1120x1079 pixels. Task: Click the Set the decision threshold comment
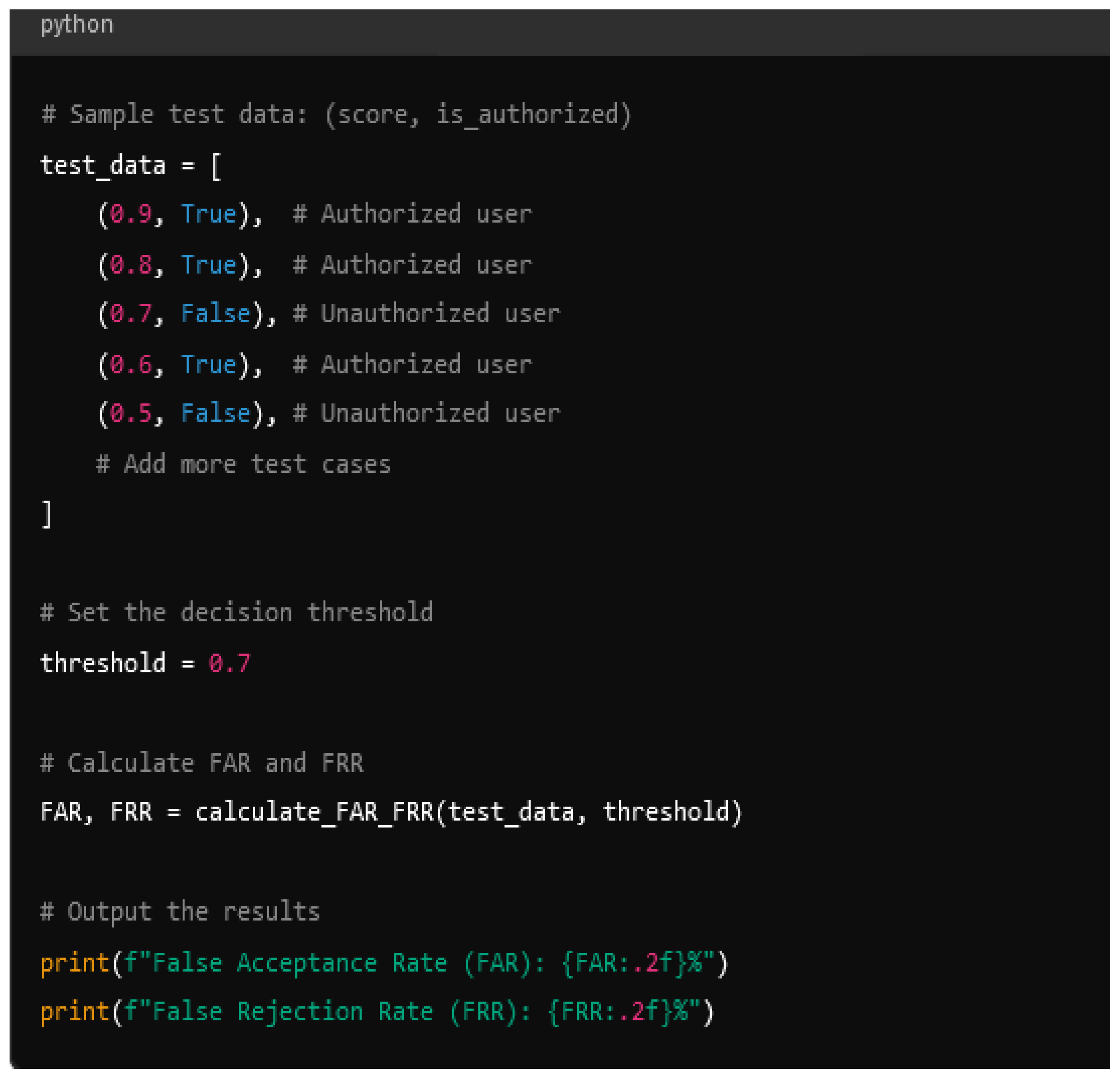(x=236, y=613)
